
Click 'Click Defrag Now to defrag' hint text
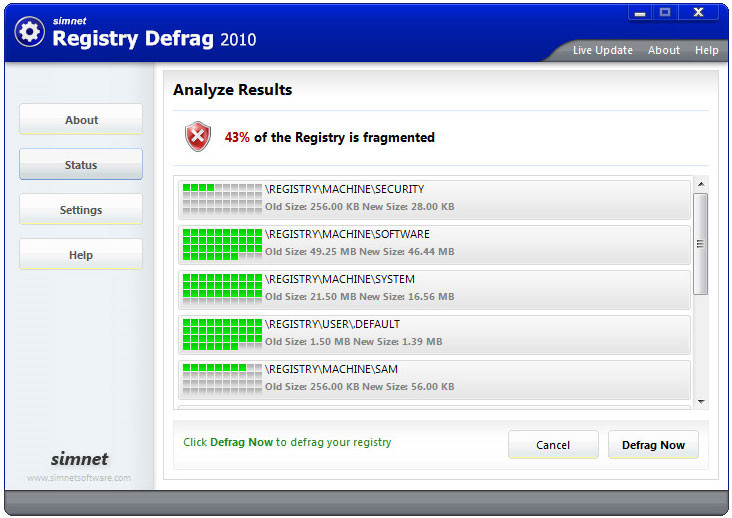pyautogui.click(x=287, y=442)
